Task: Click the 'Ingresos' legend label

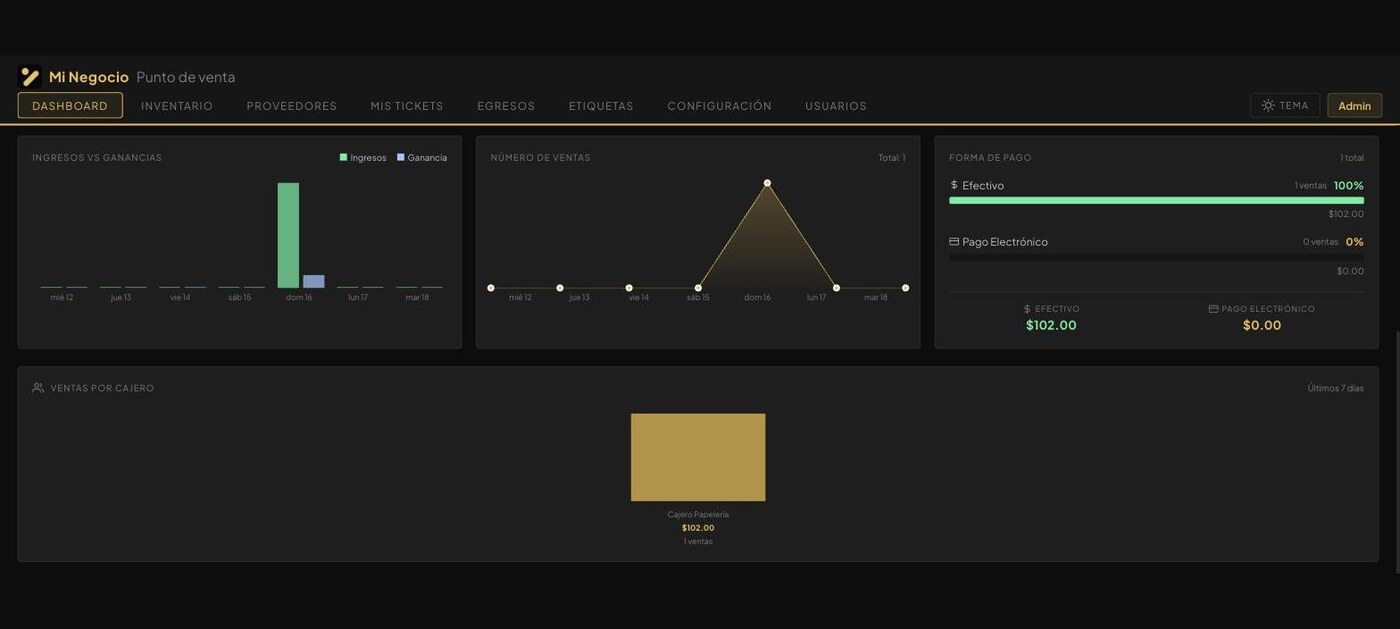Action: pyautogui.click(x=368, y=158)
